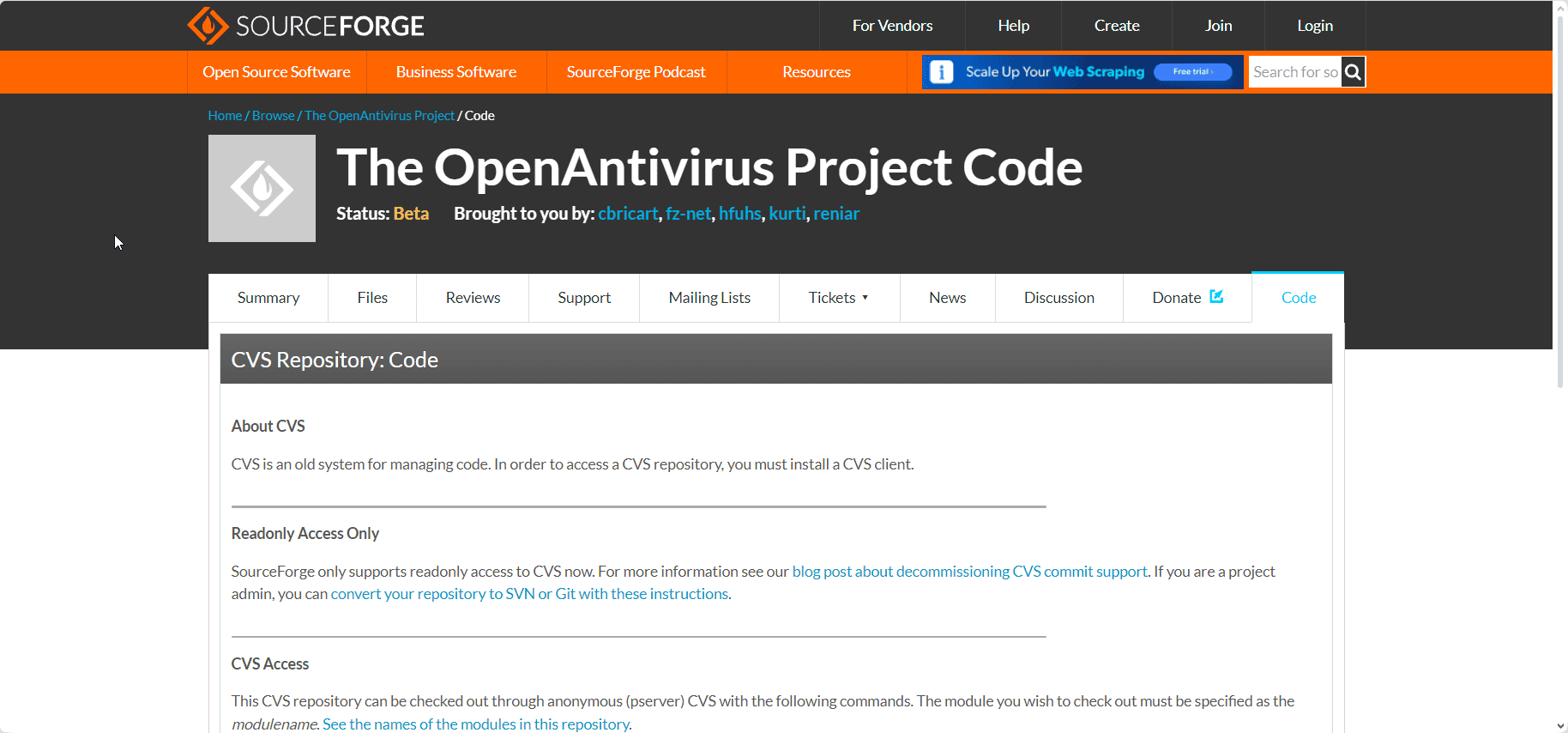Open convert repository to SVN or Git link
This screenshot has width=1568, height=733.
click(x=529, y=594)
